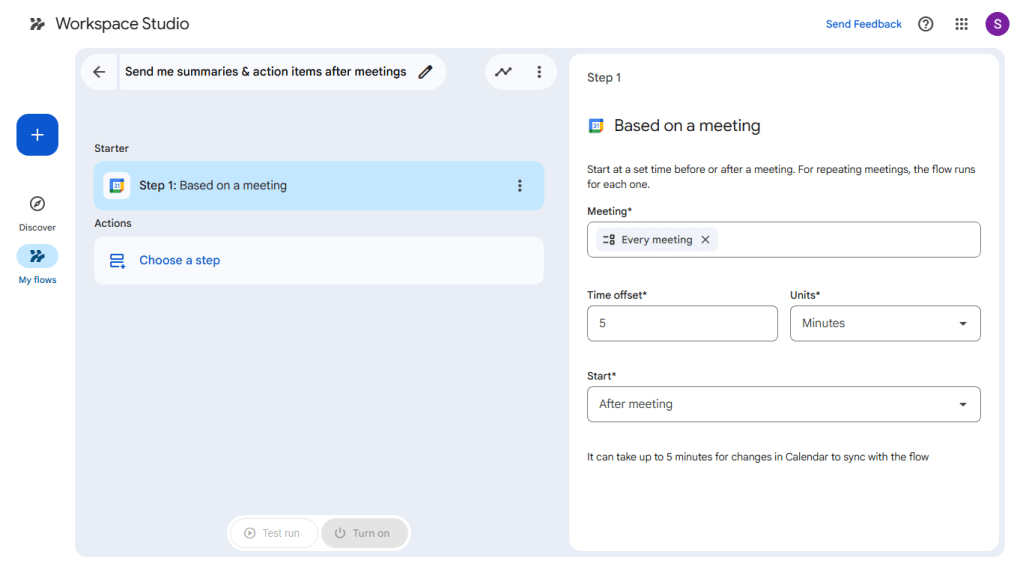Click the calendar icon beside Based on a meeting heading
Viewport: 1023px width, 575px height.
click(596, 125)
